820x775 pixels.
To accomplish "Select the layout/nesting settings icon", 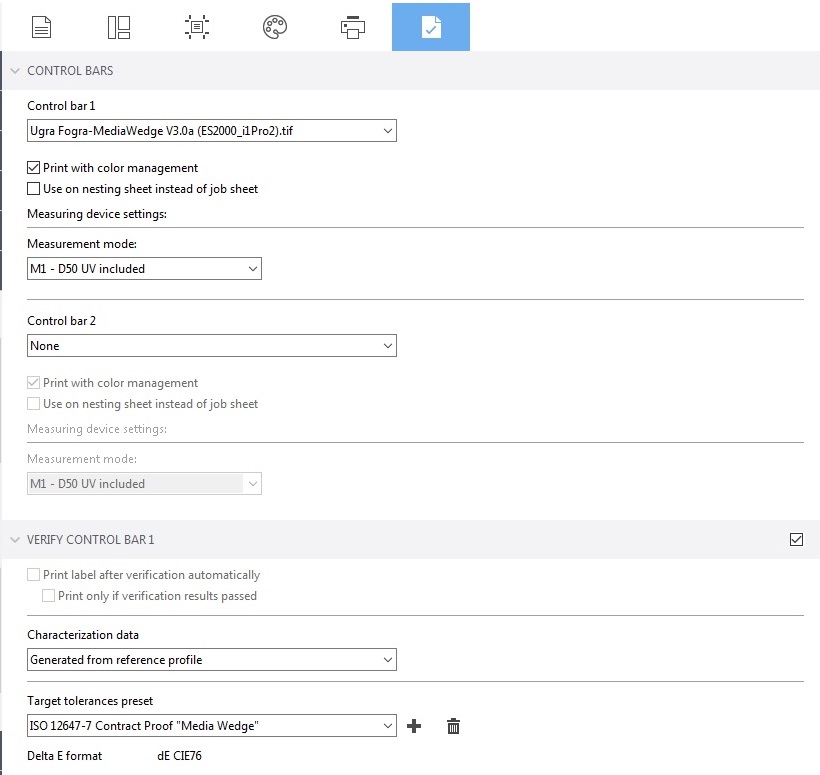I will (x=119, y=26).
